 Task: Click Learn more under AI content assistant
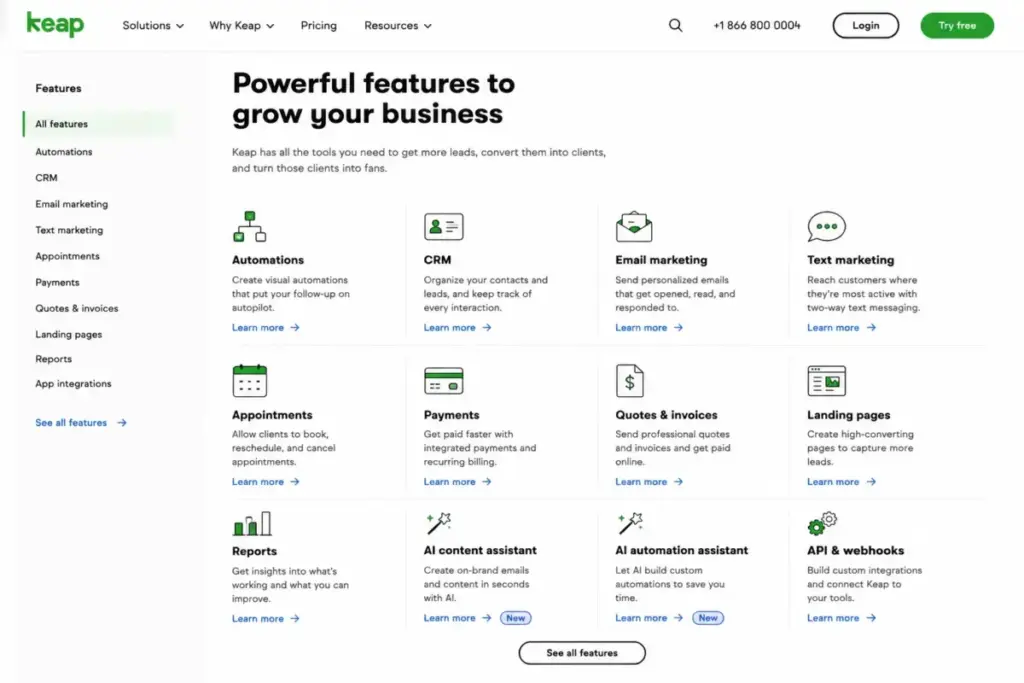pos(449,618)
